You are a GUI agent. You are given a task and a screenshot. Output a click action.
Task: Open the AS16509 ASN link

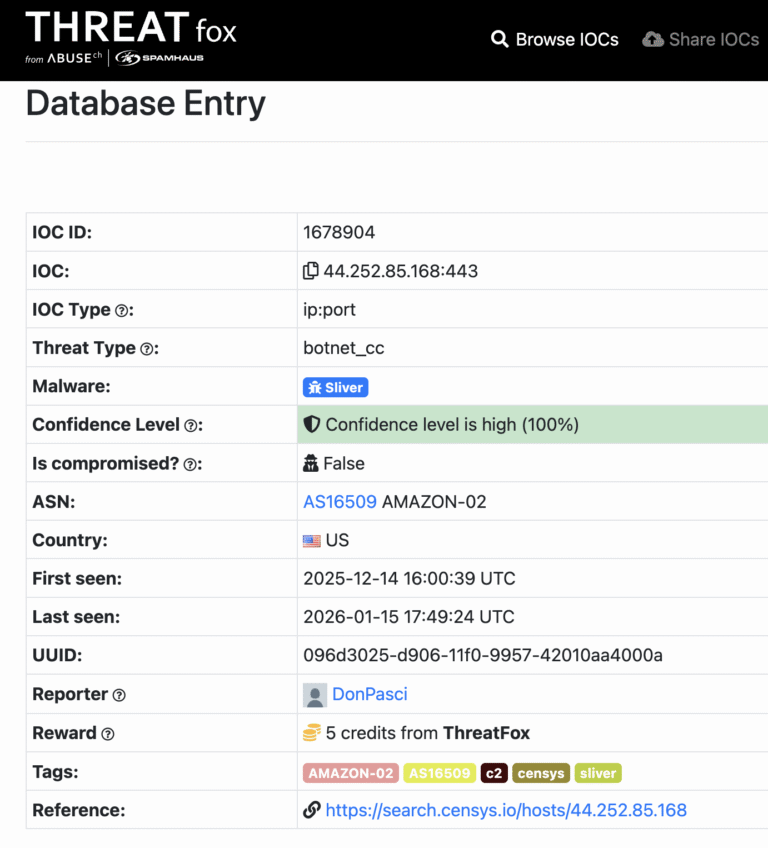[x=338, y=501]
